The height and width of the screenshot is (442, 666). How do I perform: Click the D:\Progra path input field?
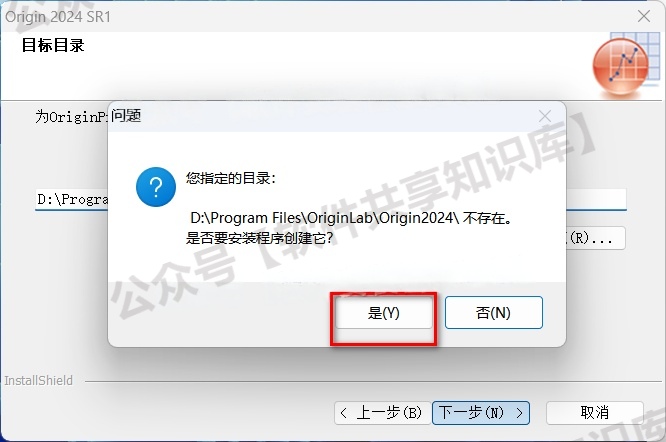tap(71, 199)
